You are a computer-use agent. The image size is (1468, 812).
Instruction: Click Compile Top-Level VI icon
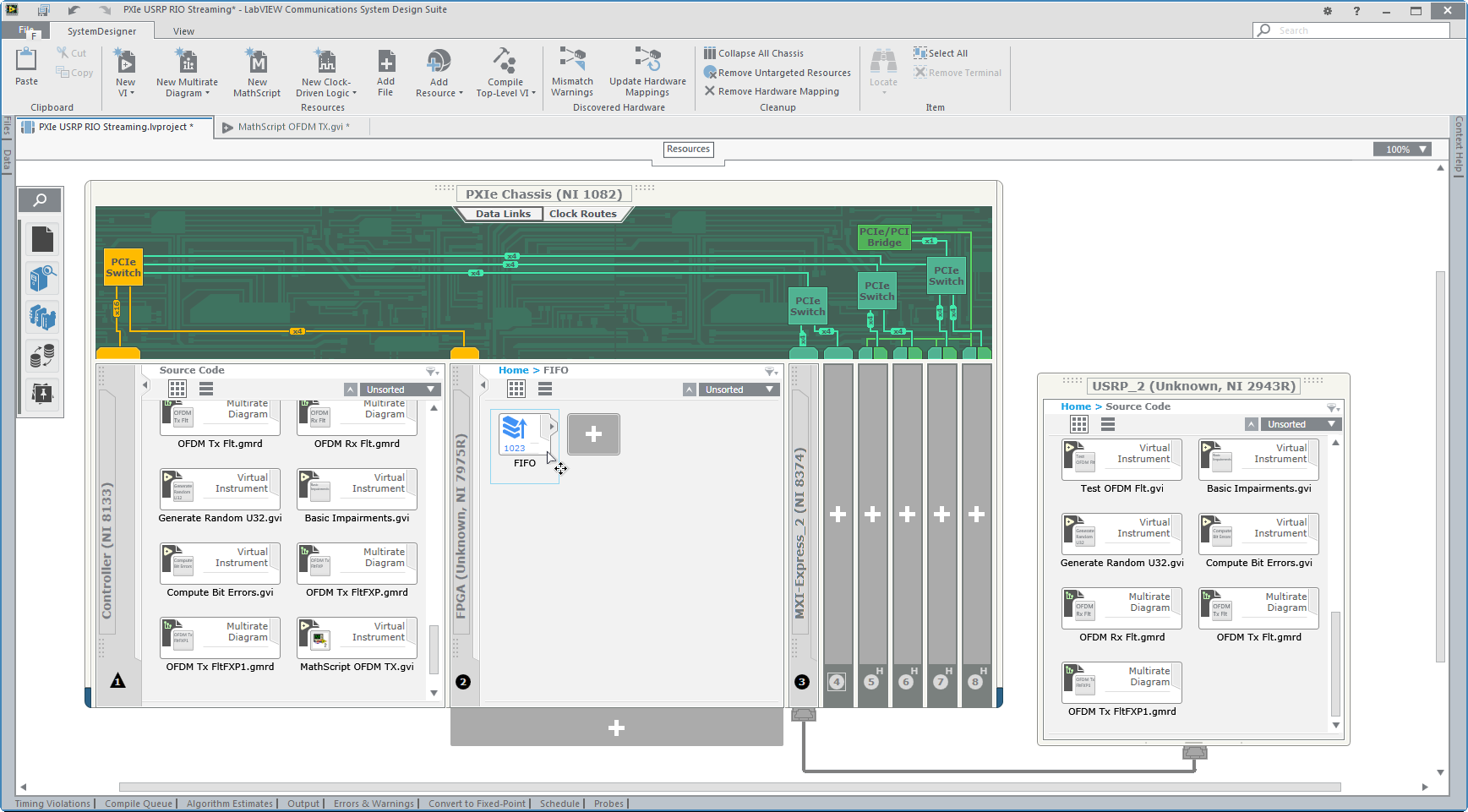[x=505, y=62]
